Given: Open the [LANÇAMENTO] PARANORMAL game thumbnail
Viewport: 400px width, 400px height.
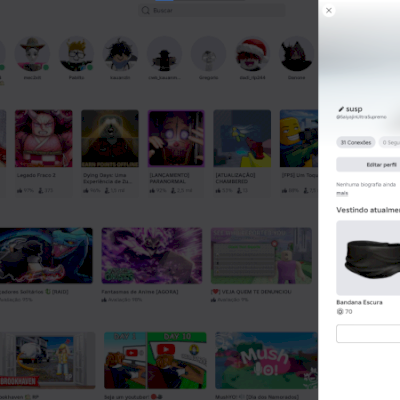Looking at the screenshot, I should click(176, 138).
